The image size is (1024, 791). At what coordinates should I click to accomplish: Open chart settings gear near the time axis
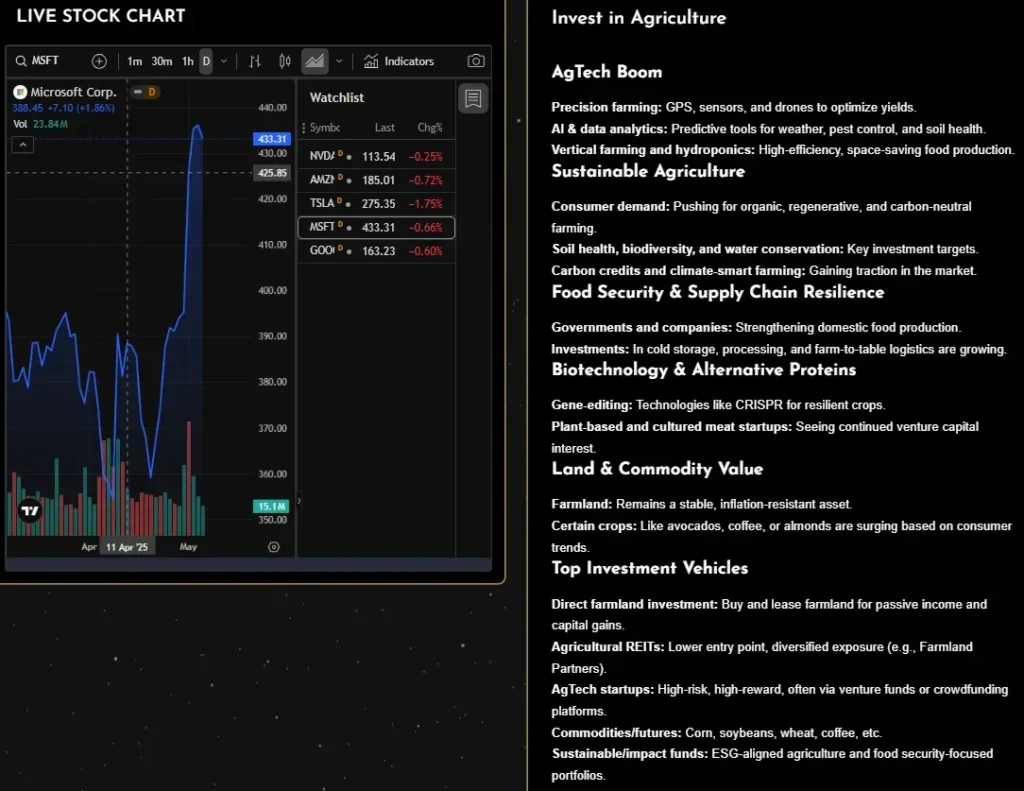pos(274,547)
